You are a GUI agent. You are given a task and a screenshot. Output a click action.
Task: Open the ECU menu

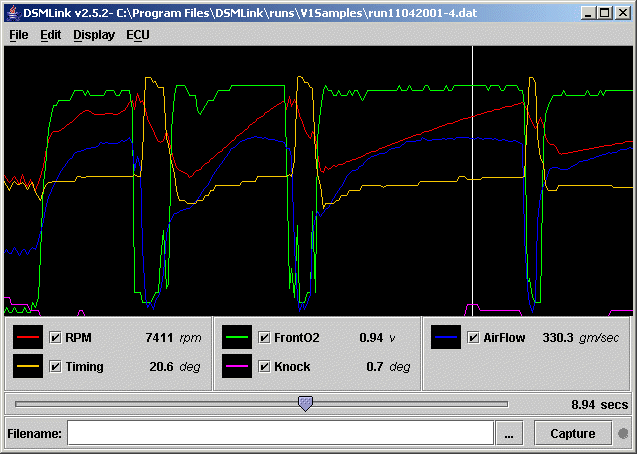137,34
